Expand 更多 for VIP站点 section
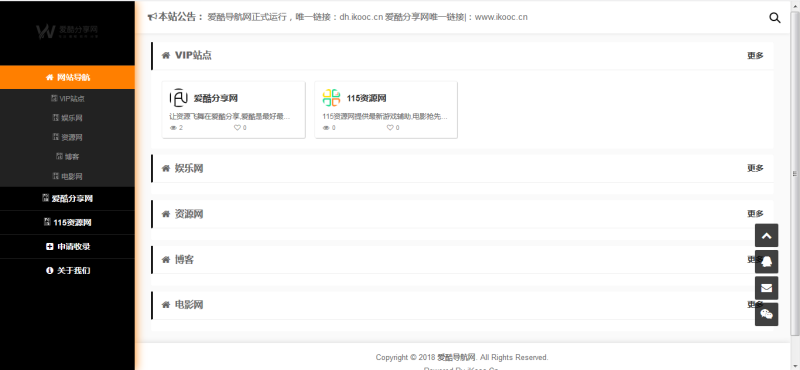800x370 pixels. tap(755, 56)
